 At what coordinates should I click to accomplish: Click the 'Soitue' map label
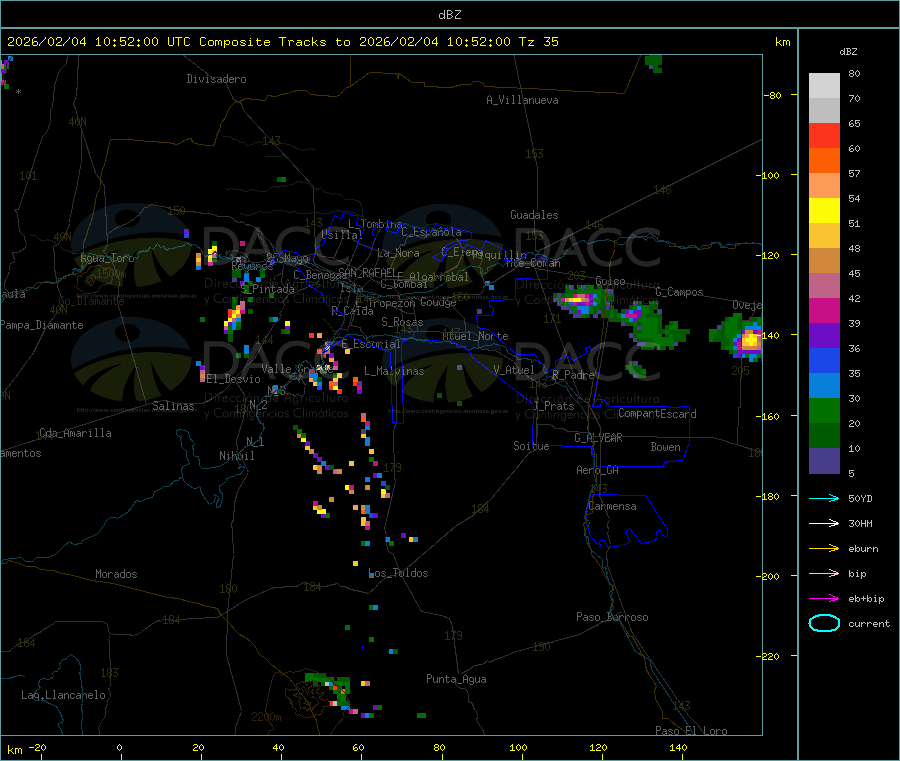click(x=531, y=446)
